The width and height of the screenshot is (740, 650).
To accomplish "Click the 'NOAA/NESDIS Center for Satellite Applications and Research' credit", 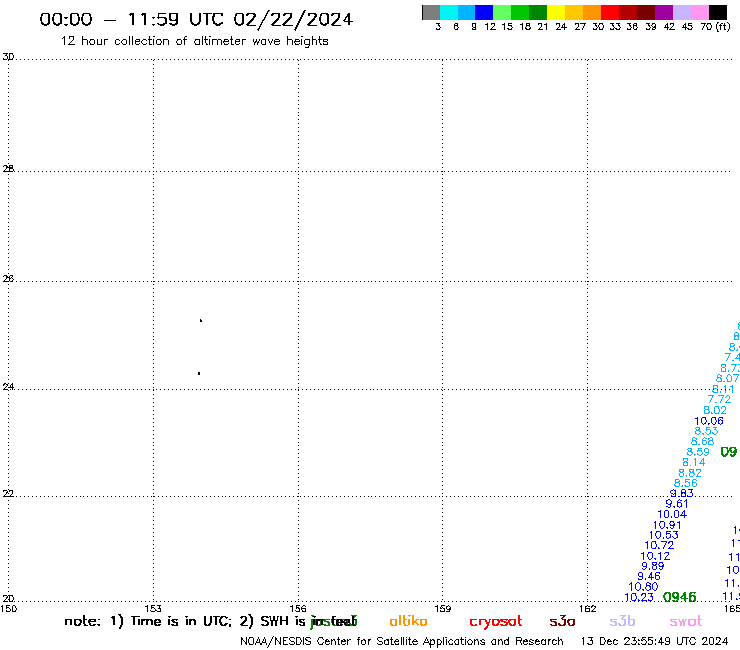I will pos(402,642).
